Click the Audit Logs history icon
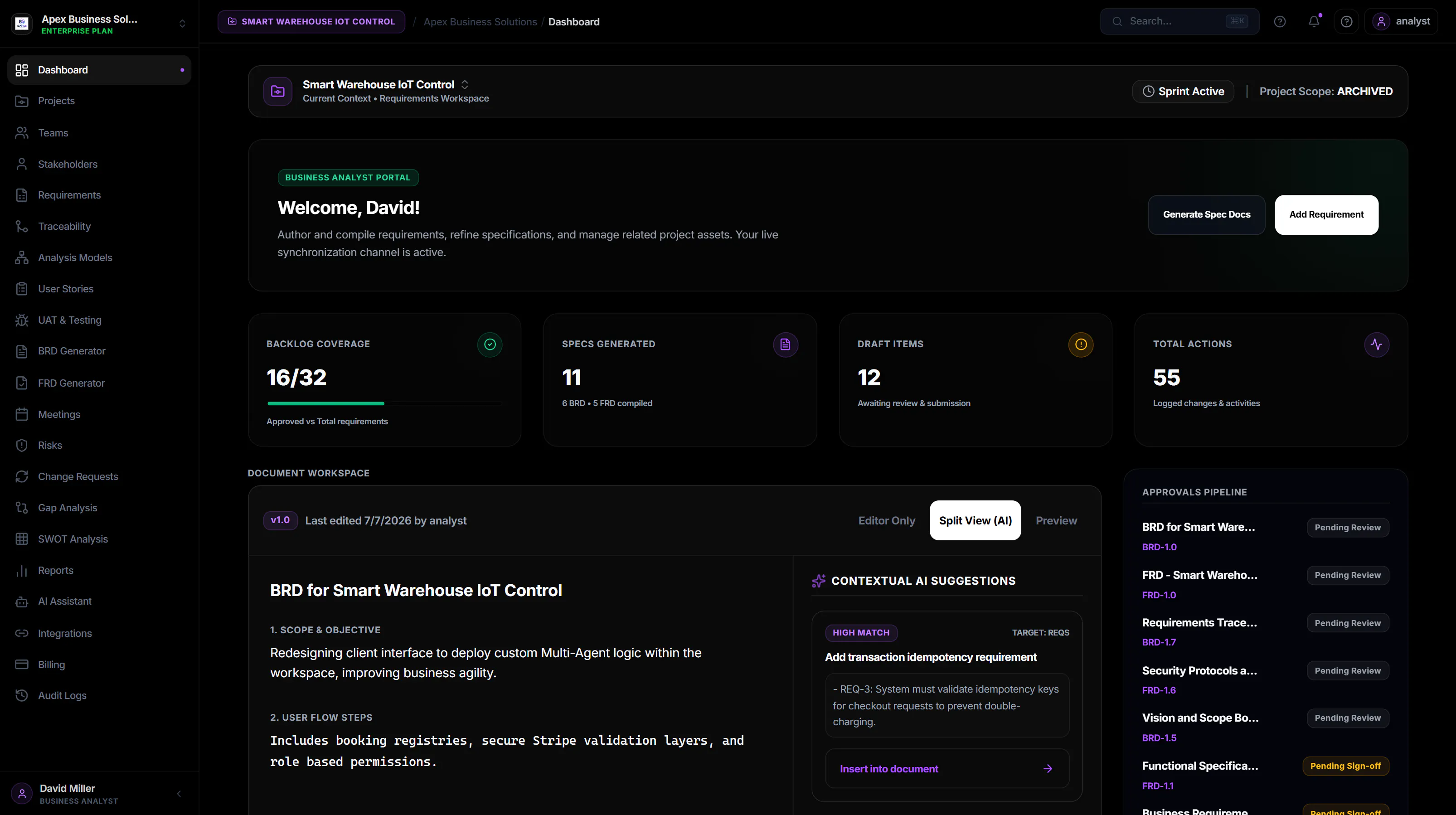This screenshot has width=1456, height=815. coord(21,696)
